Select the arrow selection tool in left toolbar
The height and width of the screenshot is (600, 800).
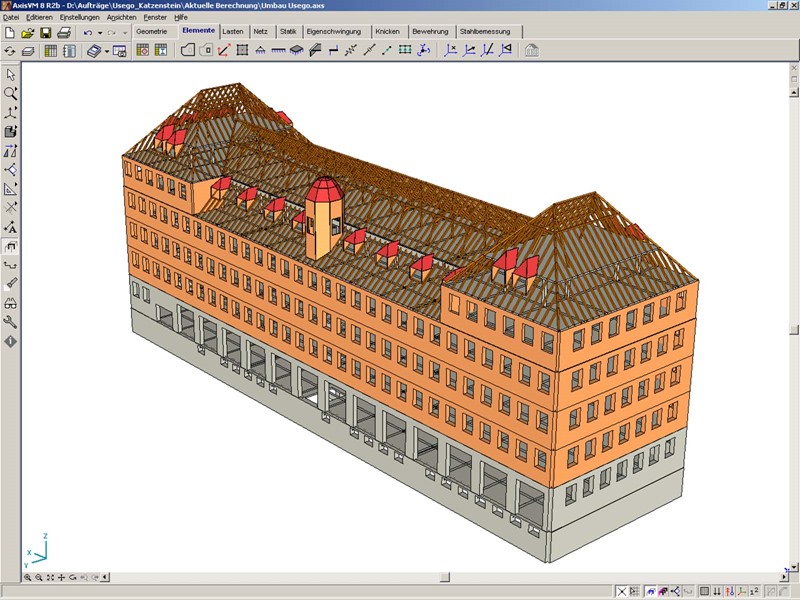pyautogui.click(x=11, y=74)
